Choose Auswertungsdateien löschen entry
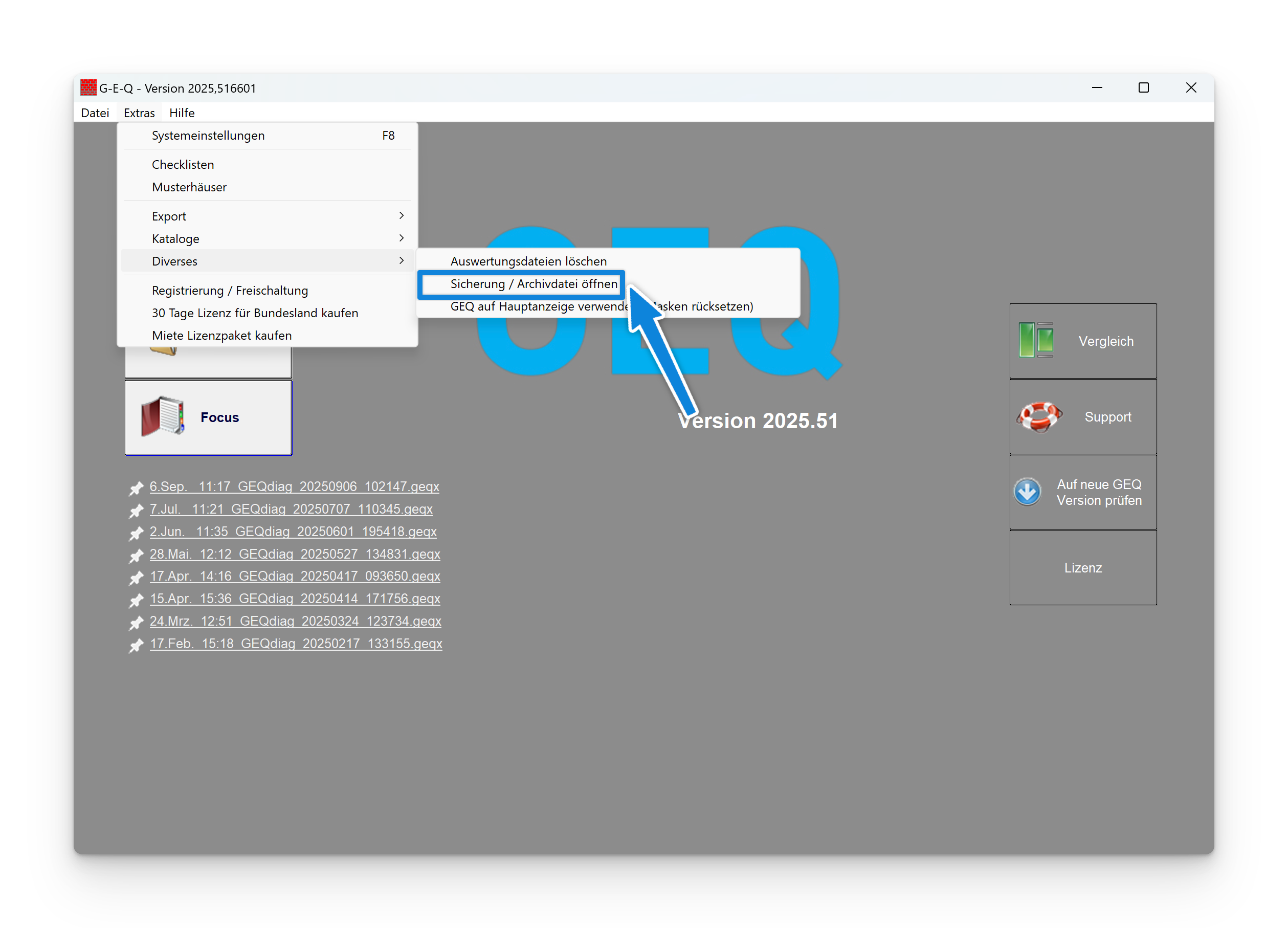Viewport: 1288px width, 928px height. (x=528, y=261)
